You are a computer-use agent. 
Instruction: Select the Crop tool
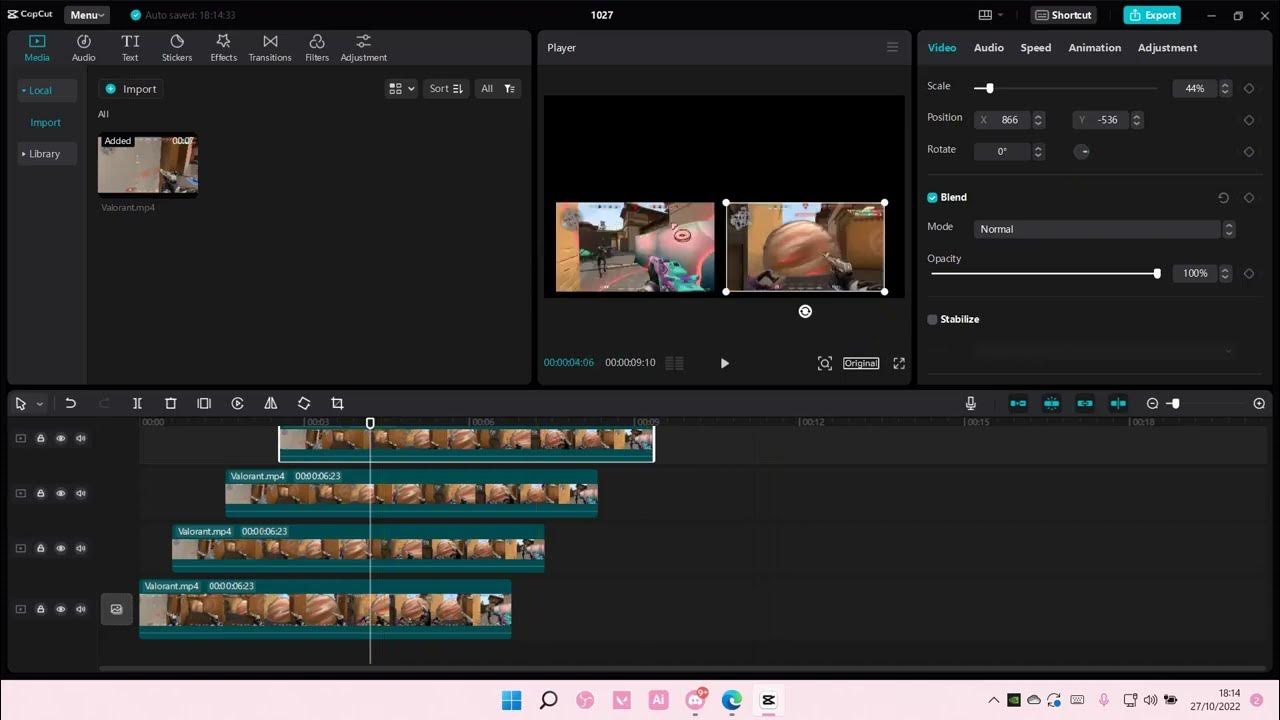coord(337,403)
